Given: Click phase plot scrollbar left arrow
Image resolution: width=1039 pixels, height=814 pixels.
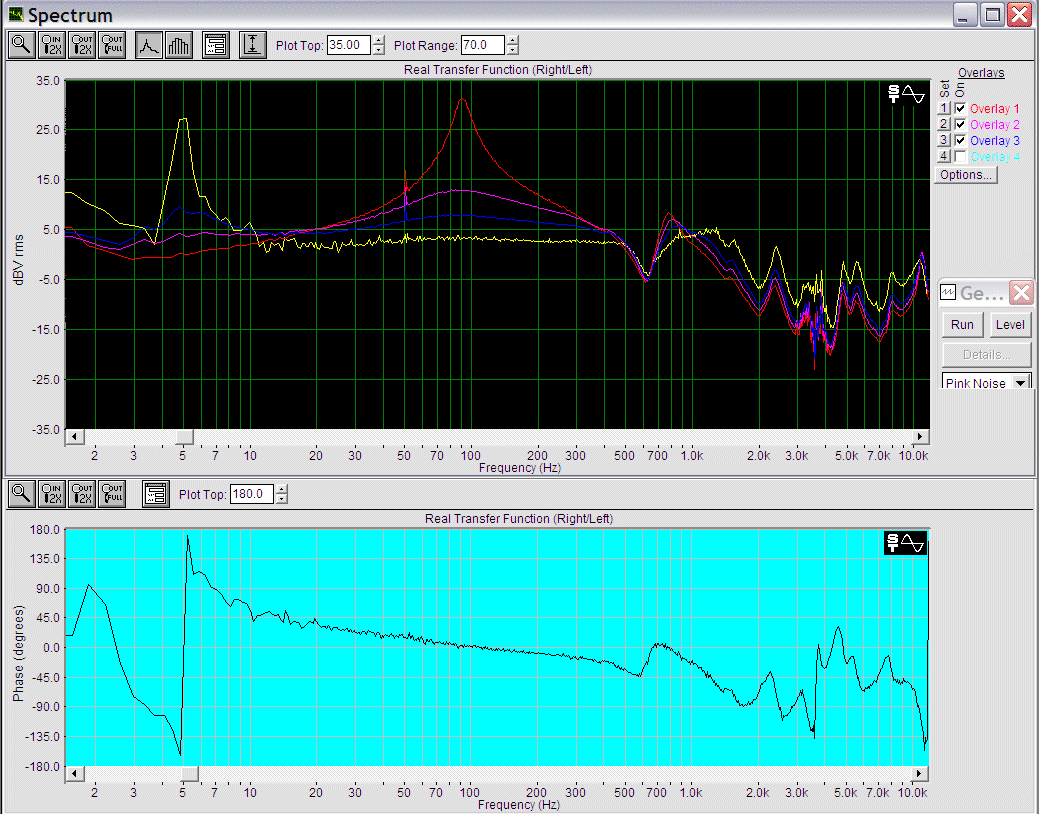Looking at the screenshot, I should pyautogui.click(x=74, y=774).
